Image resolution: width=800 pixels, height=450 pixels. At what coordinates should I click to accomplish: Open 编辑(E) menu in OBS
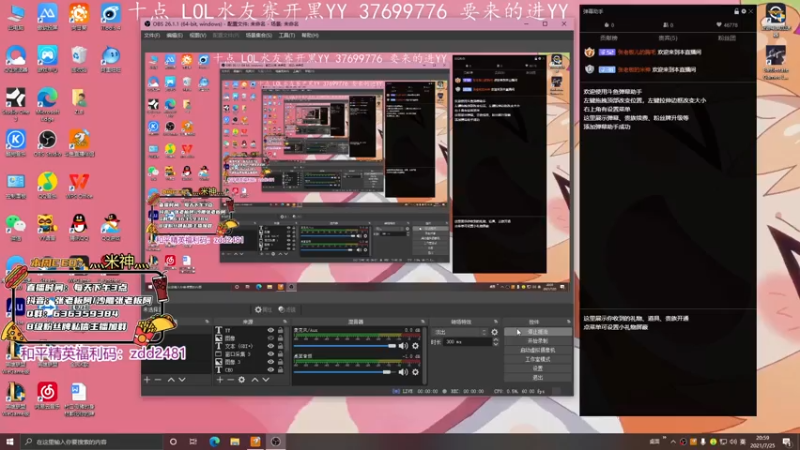tap(174, 35)
